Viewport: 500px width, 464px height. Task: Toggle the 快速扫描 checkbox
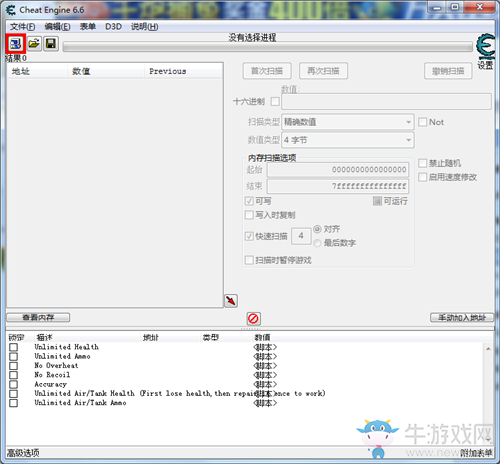[x=249, y=236]
